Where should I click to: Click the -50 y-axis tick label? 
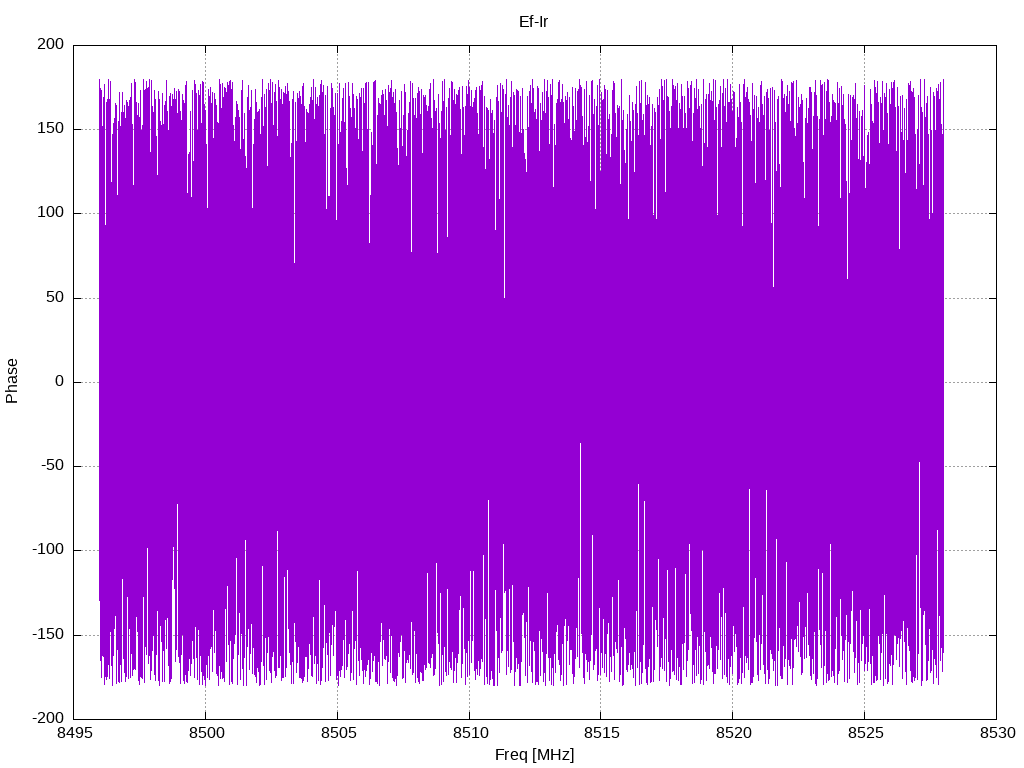[x=53, y=466]
